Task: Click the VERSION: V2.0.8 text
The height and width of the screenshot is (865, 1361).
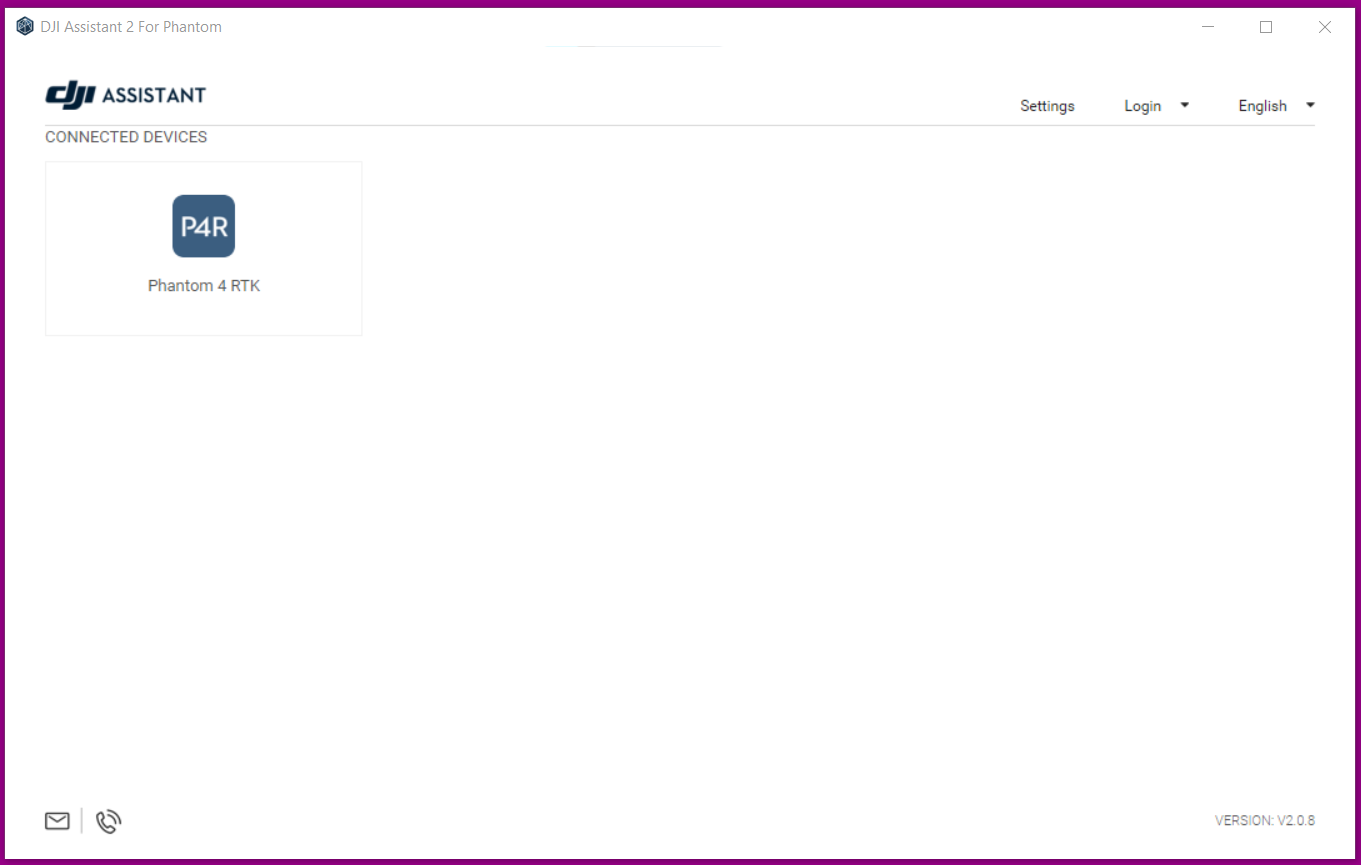Action: click(1264, 820)
